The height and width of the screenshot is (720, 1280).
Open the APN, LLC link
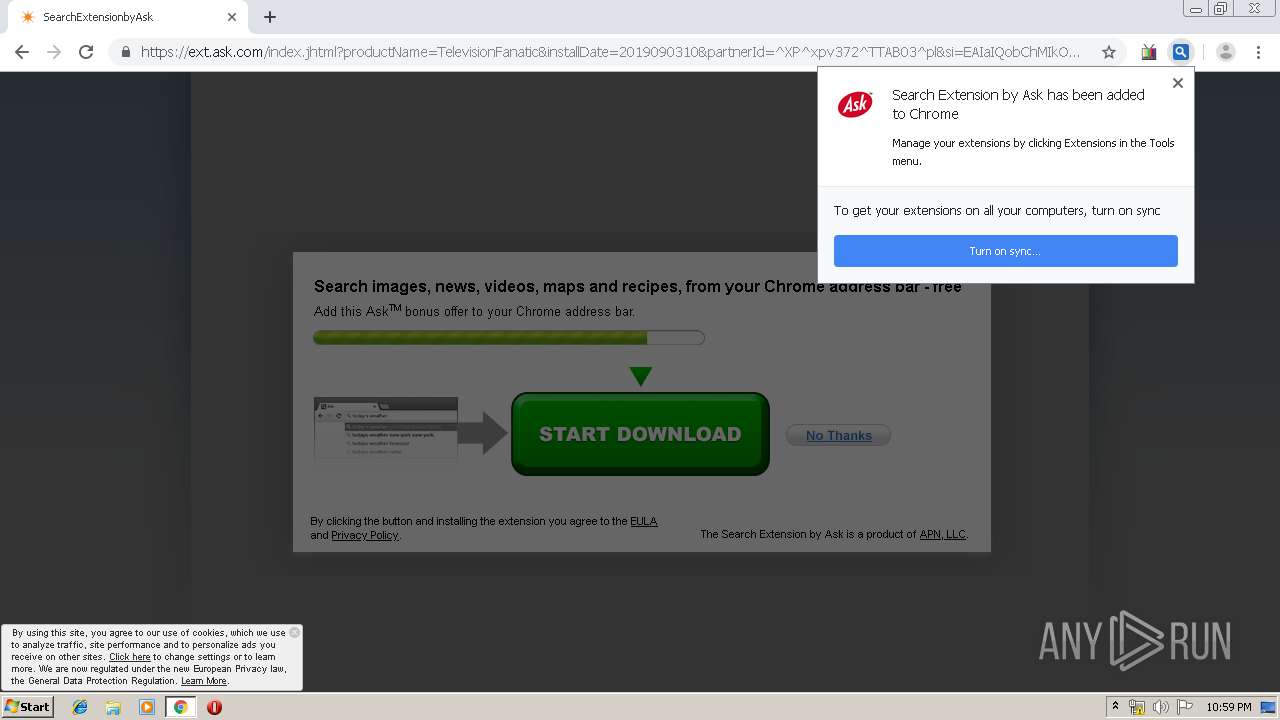click(943, 534)
